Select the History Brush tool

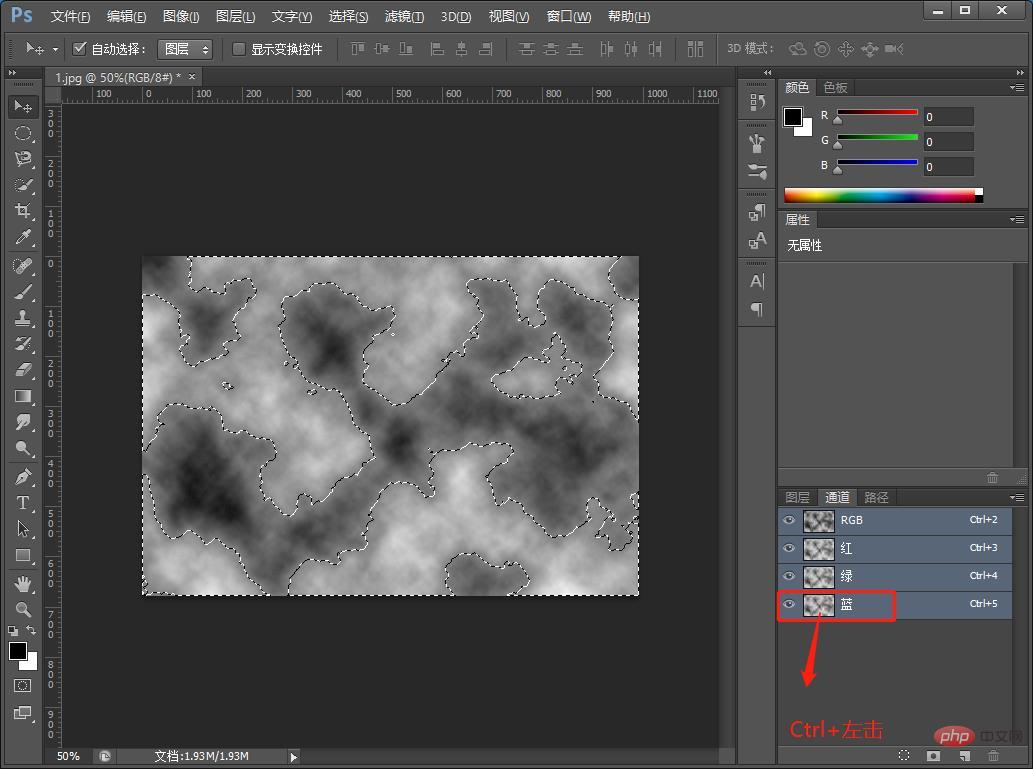(23, 343)
